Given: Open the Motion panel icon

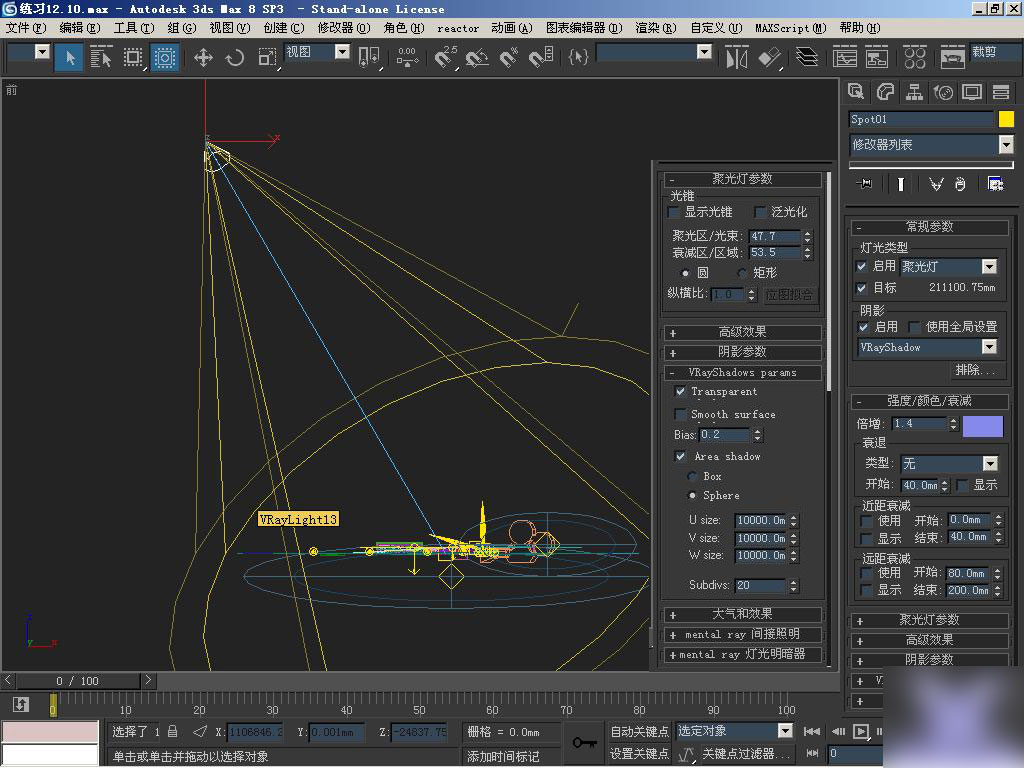Looking at the screenshot, I should (943, 93).
